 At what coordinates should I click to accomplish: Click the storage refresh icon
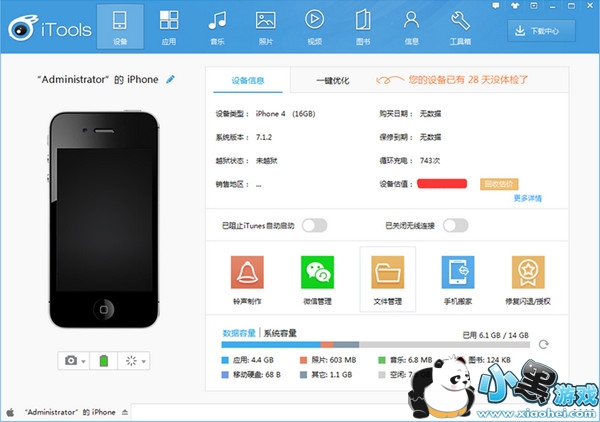[x=543, y=344]
